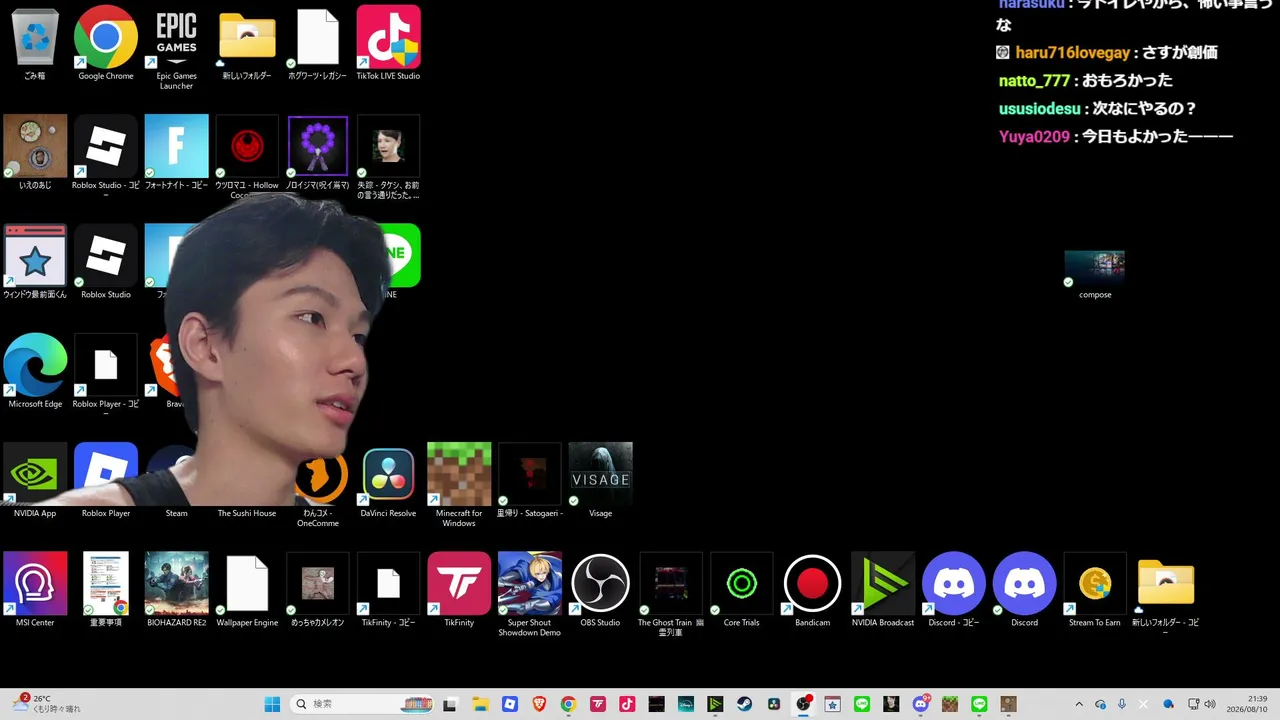Open the Minecraft for Windows desktop shortcut

click(459, 485)
